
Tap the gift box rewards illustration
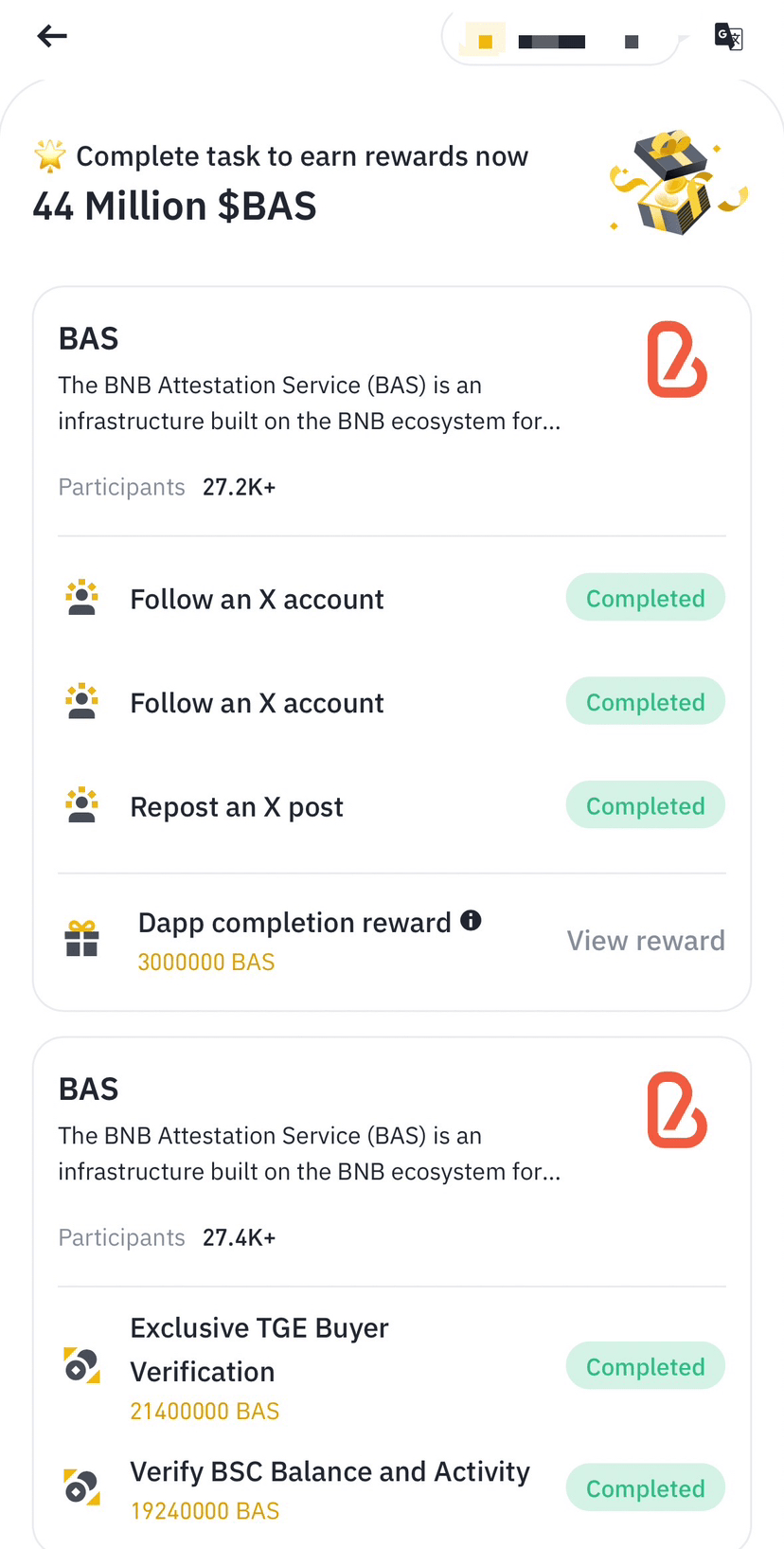click(x=676, y=182)
